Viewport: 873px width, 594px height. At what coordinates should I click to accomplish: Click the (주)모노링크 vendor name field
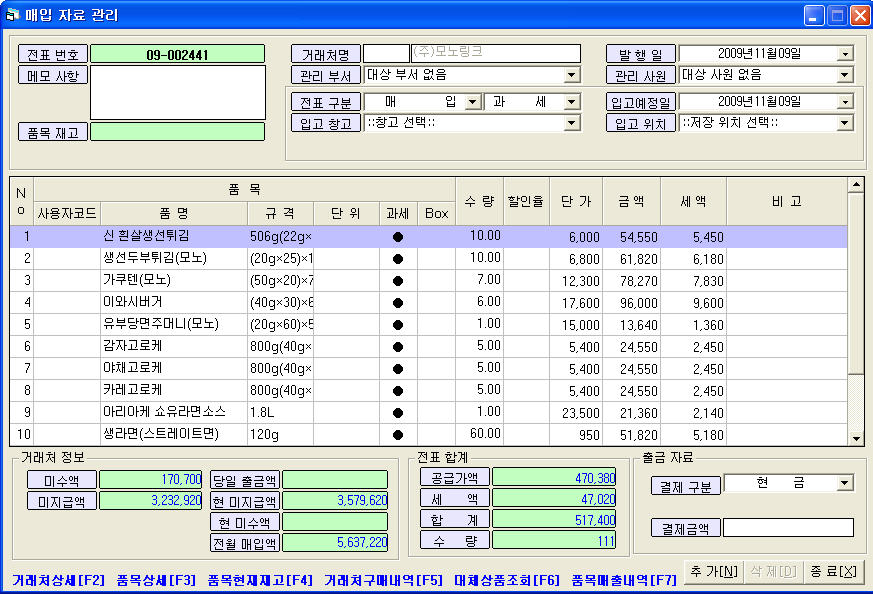(496, 54)
